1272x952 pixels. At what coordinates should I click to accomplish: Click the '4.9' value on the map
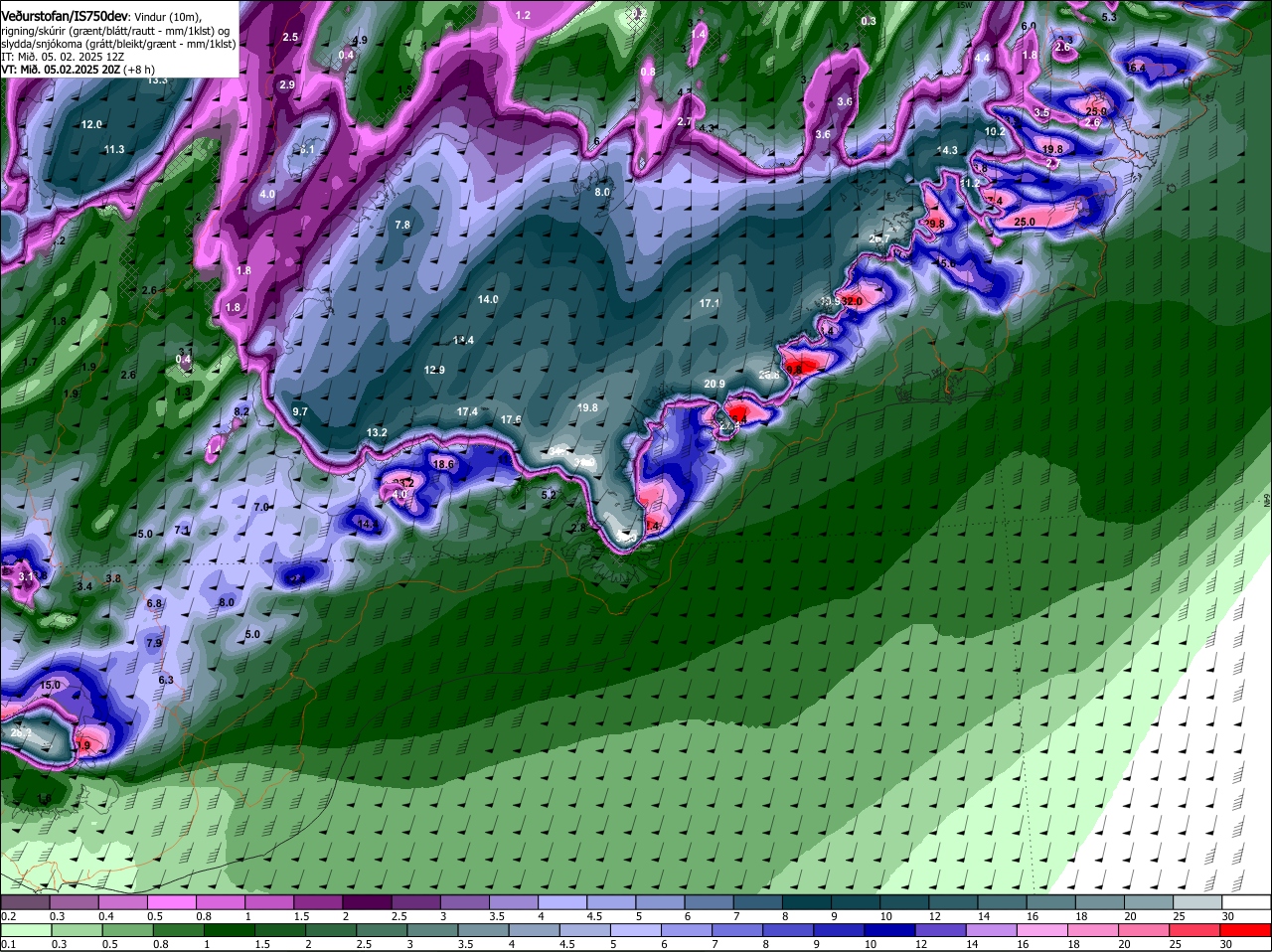[x=360, y=40]
